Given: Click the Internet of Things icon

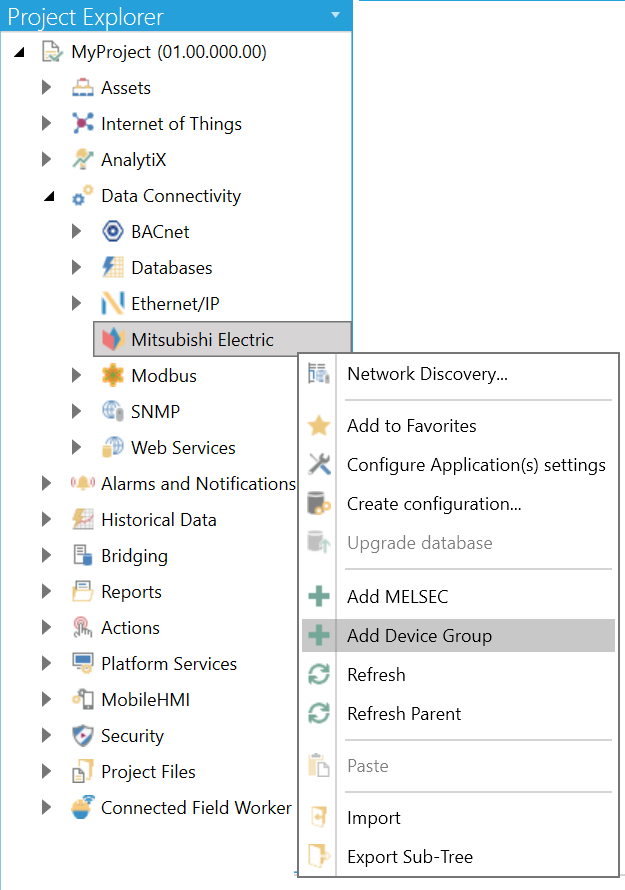Looking at the screenshot, I should pyautogui.click(x=83, y=124).
